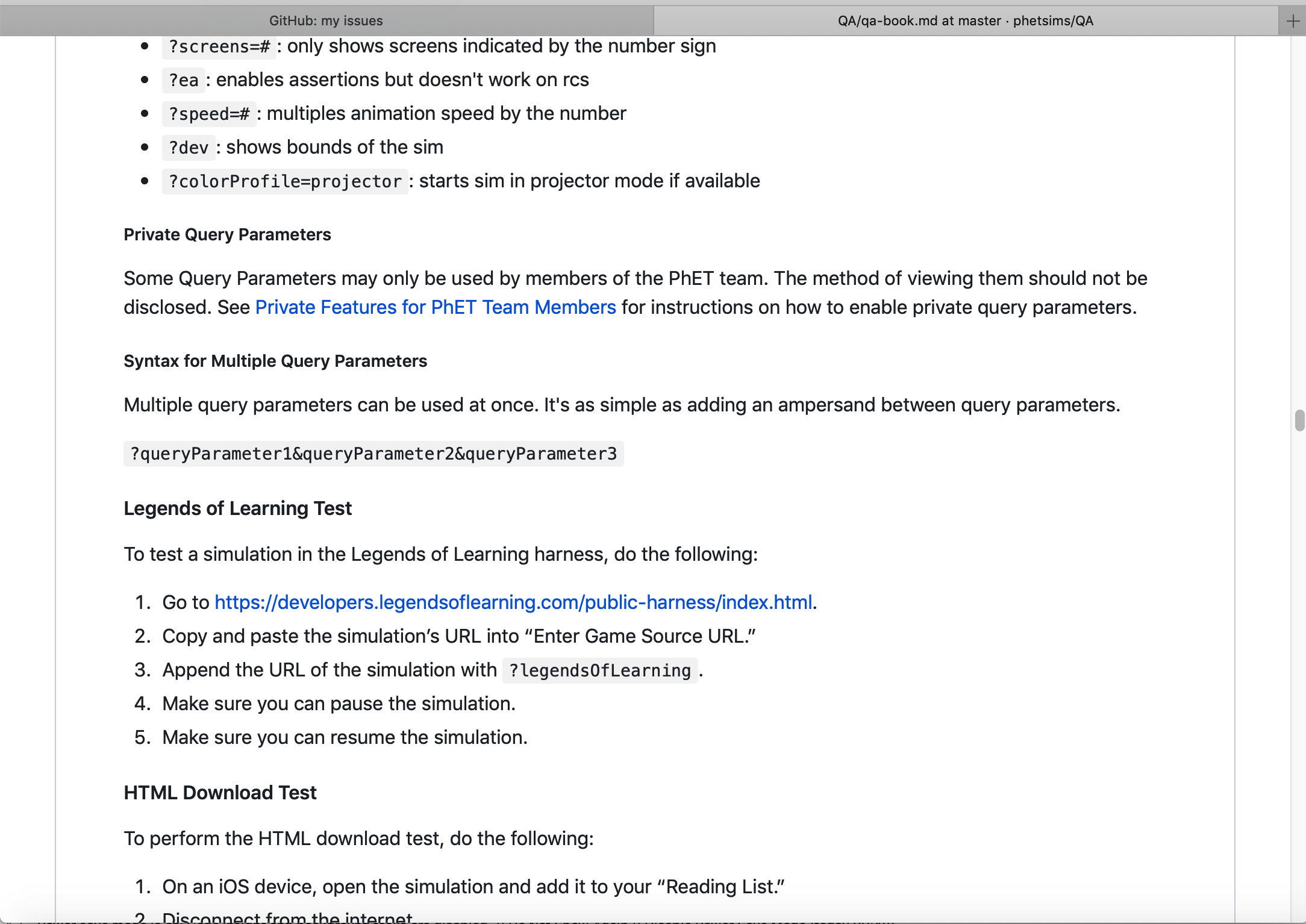Select the ?screens=# code snippet
The width and height of the screenshot is (1306, 924).
click(219, 46)
